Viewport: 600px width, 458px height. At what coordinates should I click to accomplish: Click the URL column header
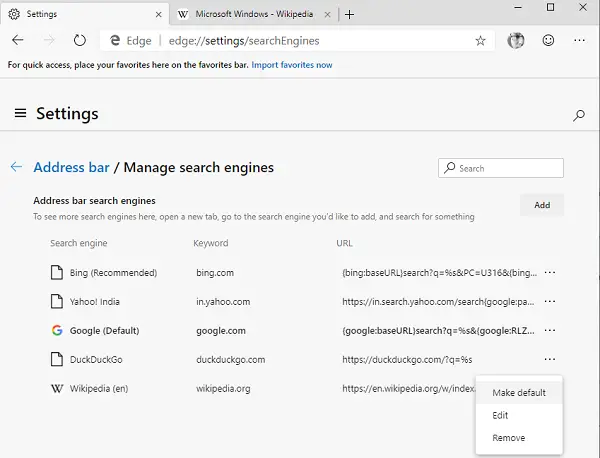pos(344,243)
